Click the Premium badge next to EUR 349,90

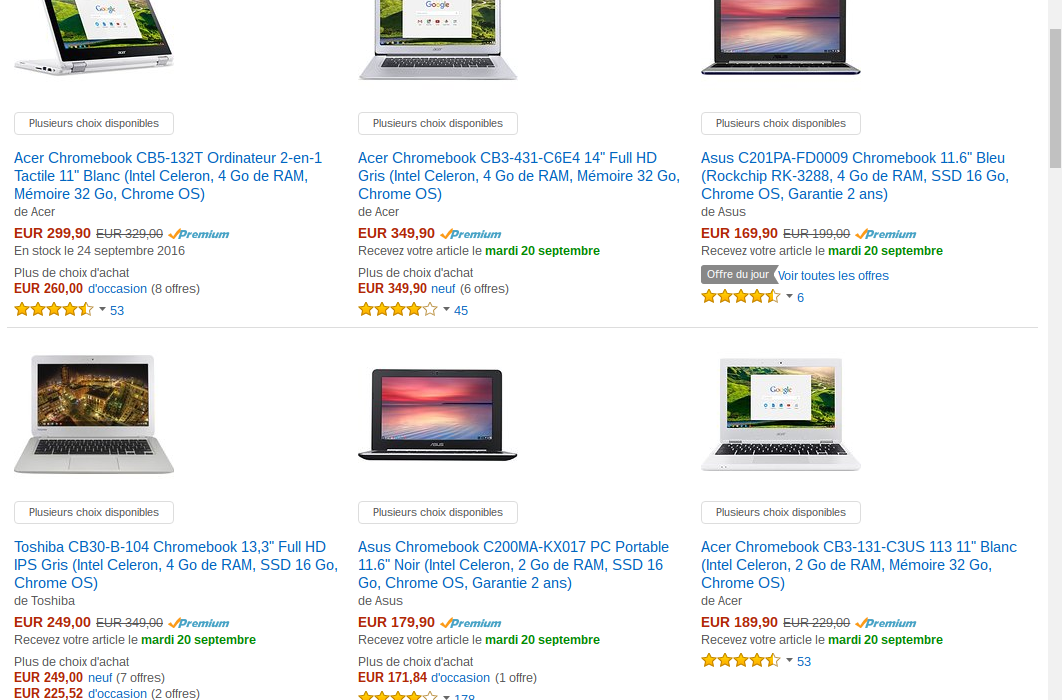click(471, 234)
